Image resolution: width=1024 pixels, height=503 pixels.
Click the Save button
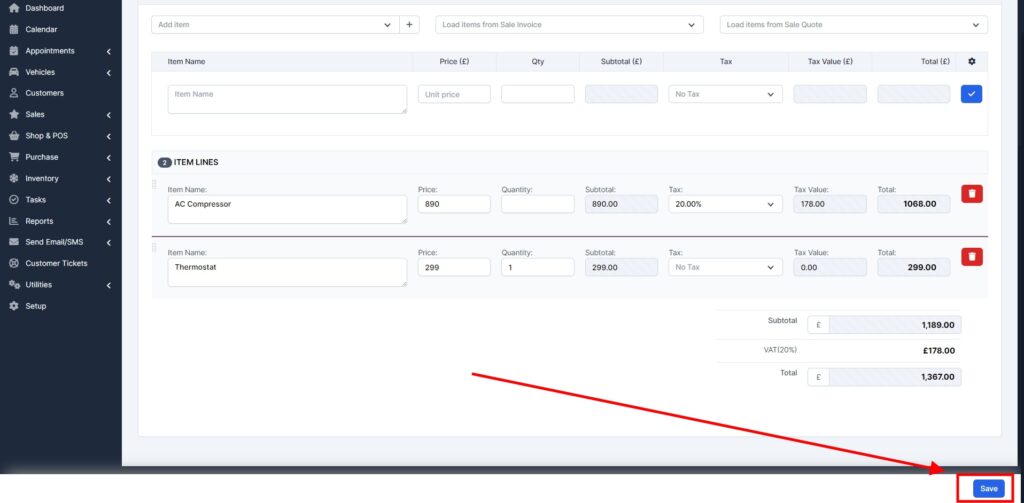coord(988,488)
